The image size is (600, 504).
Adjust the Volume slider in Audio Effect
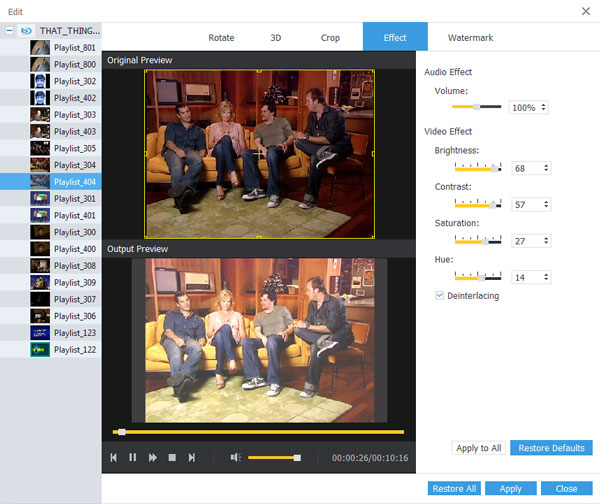tap(476, 107)
